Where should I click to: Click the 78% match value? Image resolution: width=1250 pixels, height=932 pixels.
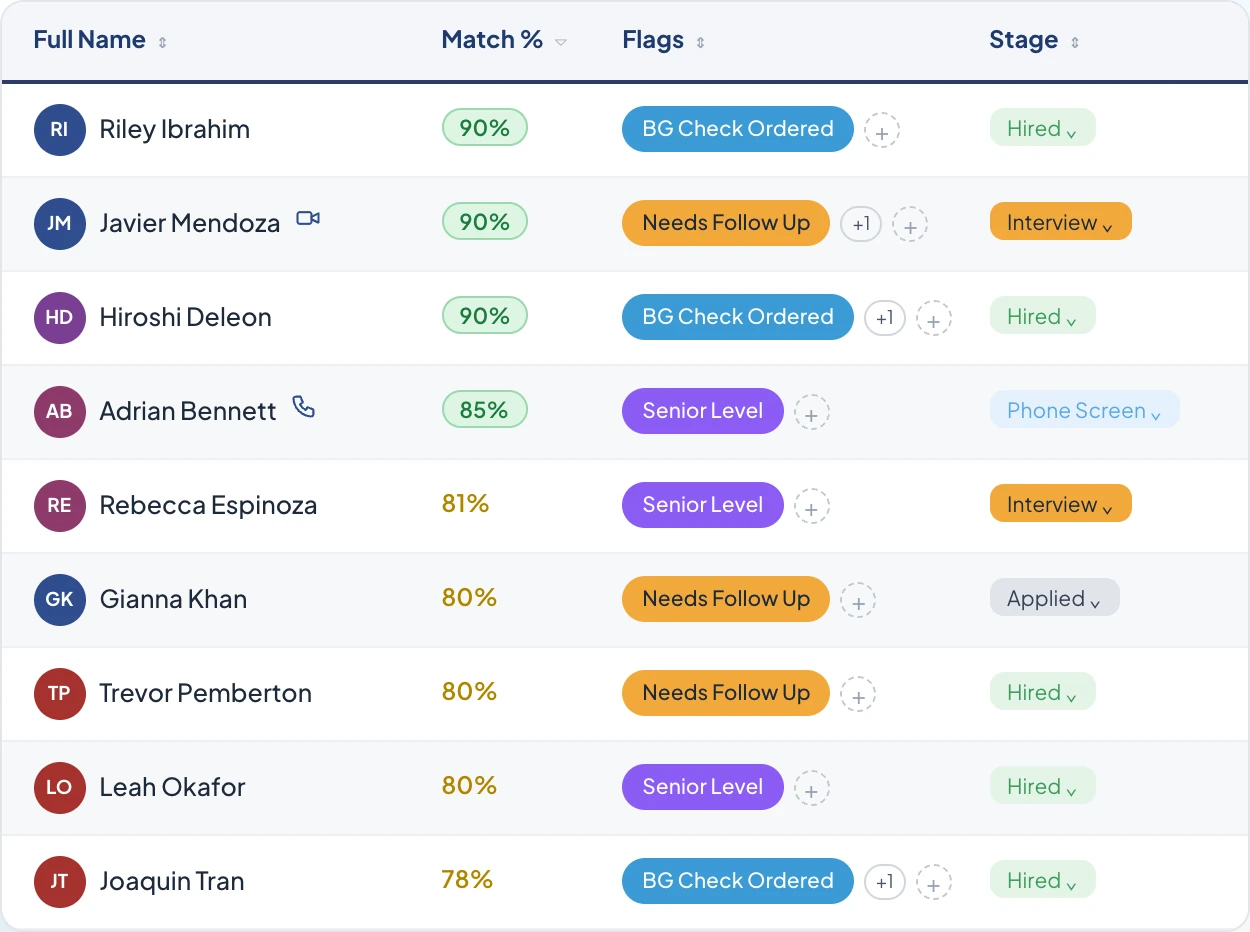pyautogui.click(x=467, y=880)
